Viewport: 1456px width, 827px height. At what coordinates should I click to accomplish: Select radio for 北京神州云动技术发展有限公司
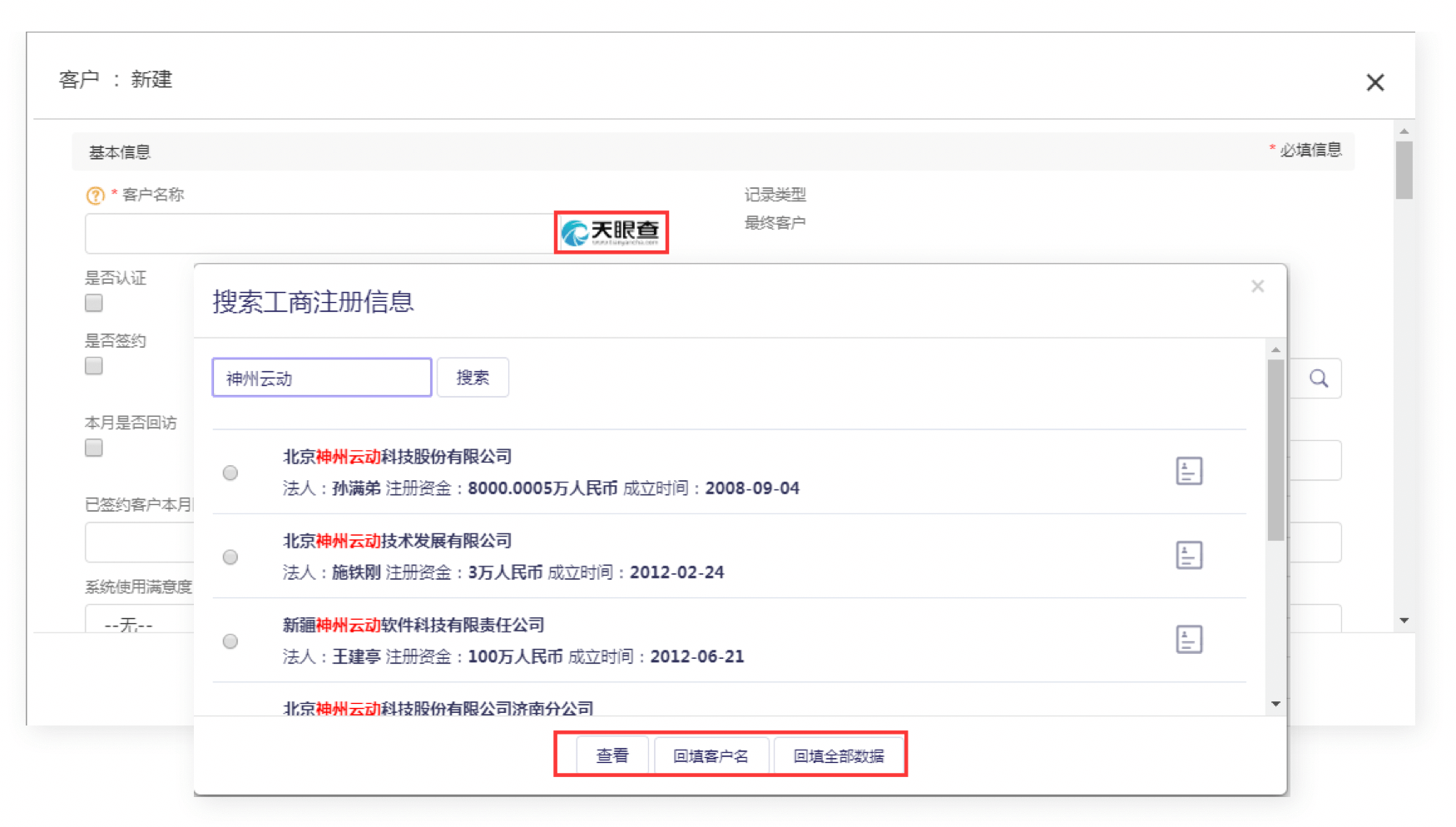tap(230, 557)
